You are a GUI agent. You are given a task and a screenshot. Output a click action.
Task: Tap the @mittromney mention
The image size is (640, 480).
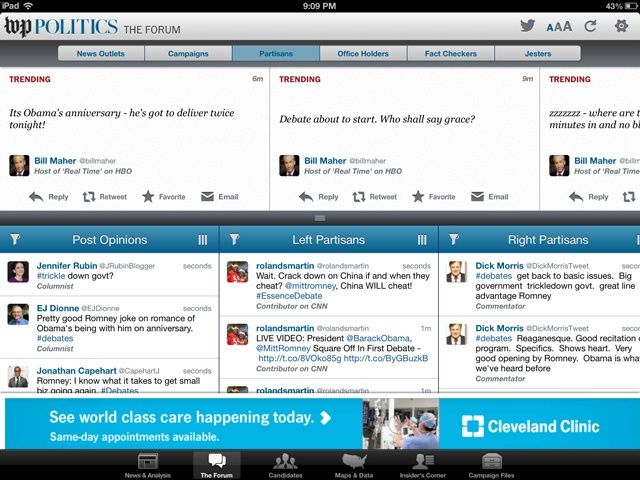pos(310,286)
